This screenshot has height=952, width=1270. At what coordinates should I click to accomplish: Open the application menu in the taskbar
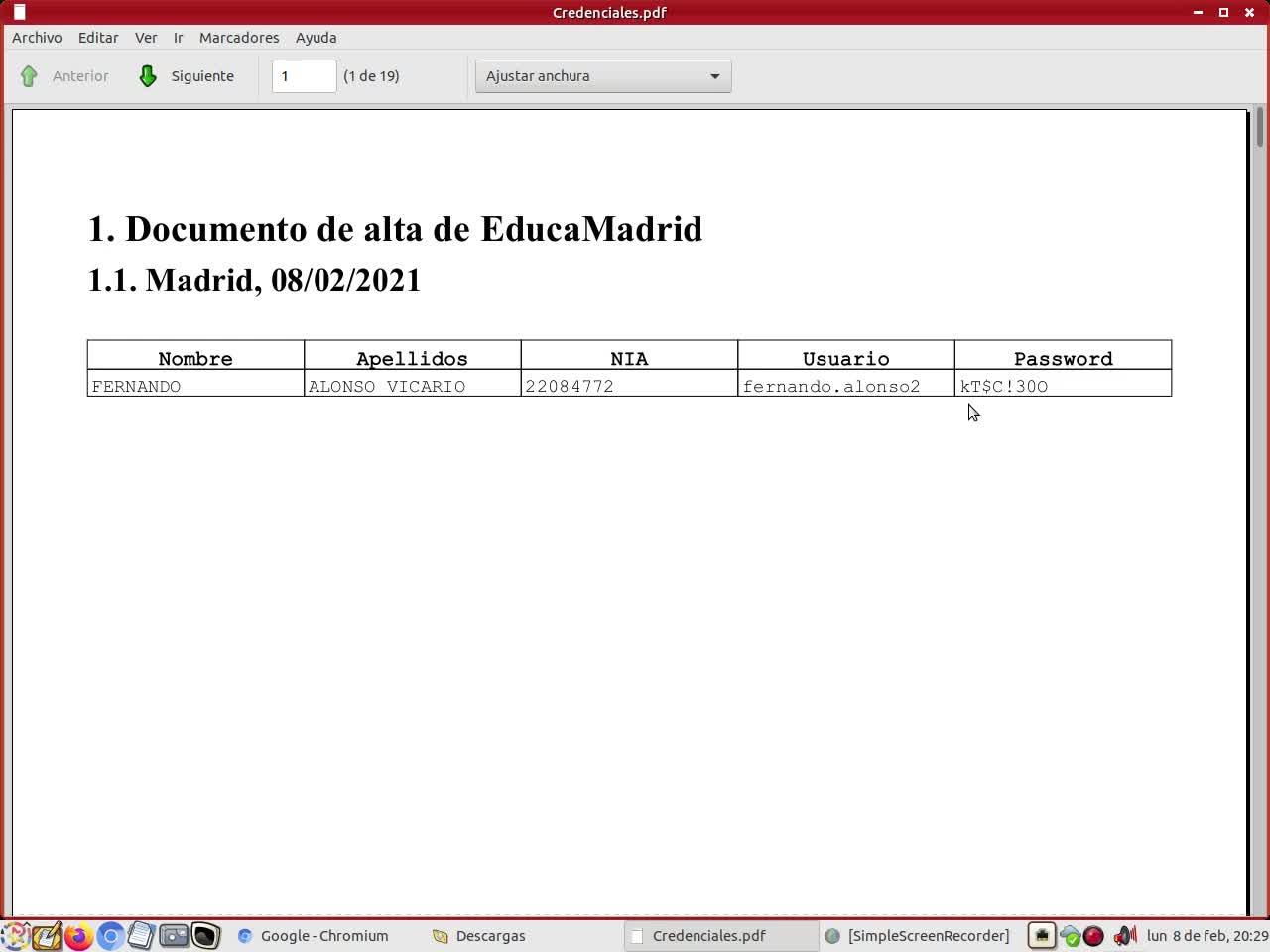click(x=14, y=935)
